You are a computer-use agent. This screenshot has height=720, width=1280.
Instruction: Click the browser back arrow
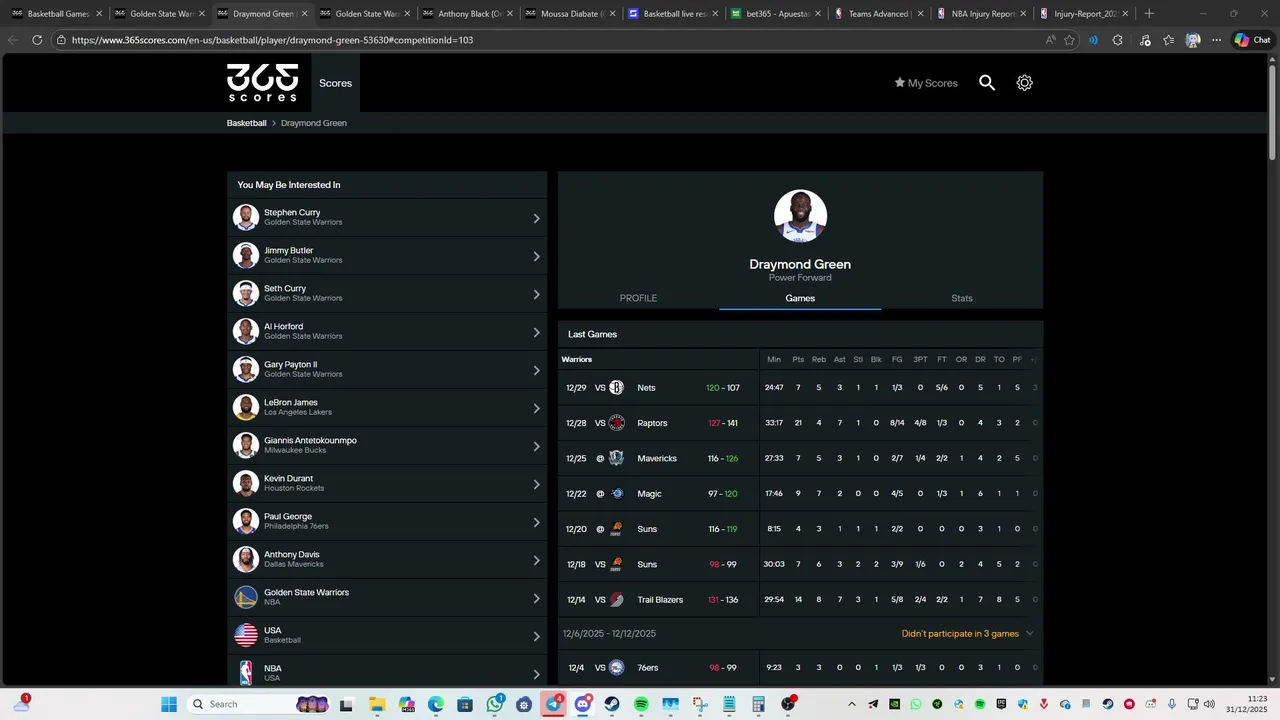tap(13, 40)
